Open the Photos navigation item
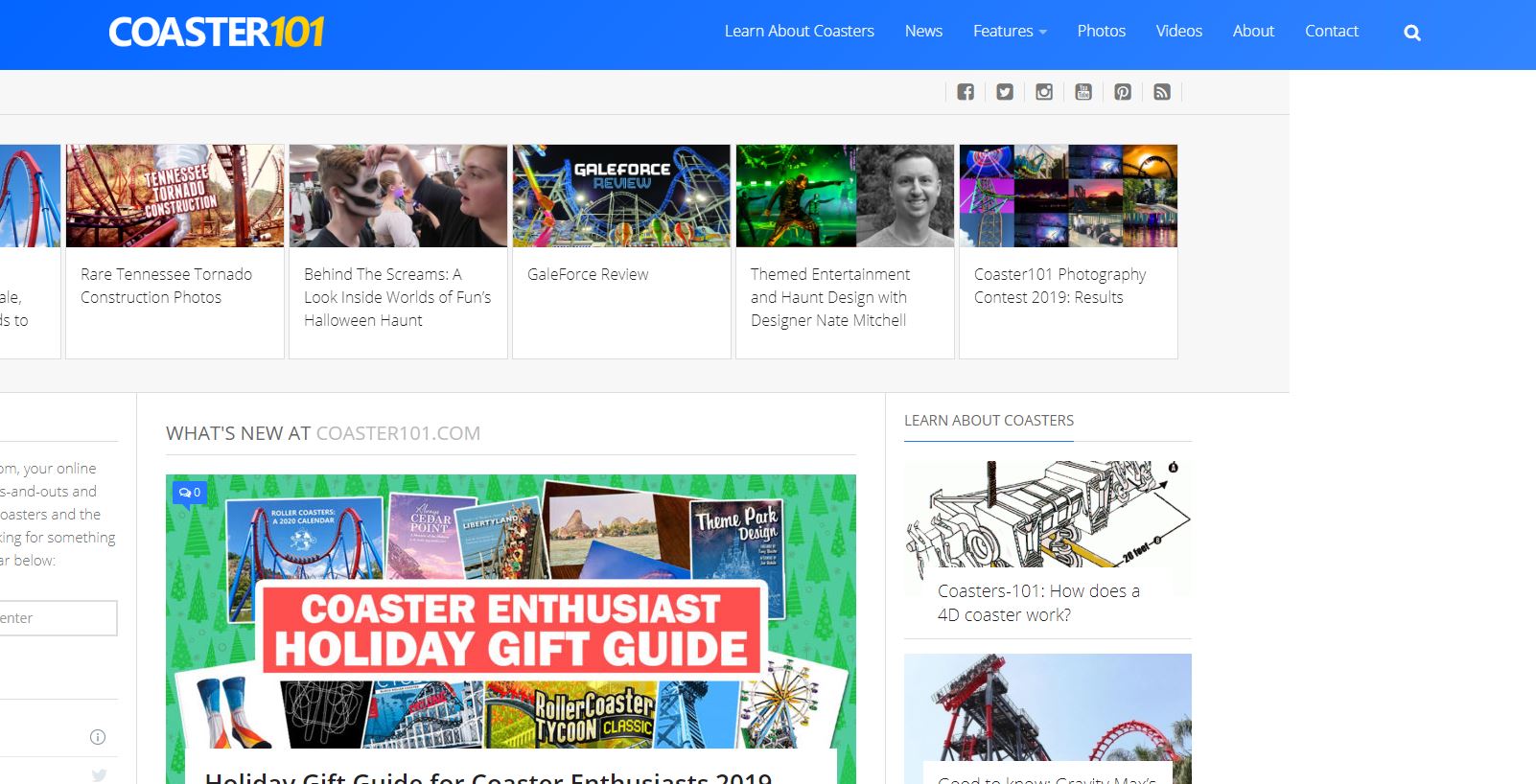Image resolution: width=1536 pixels, height=784 pixels. coord(1101,31)
